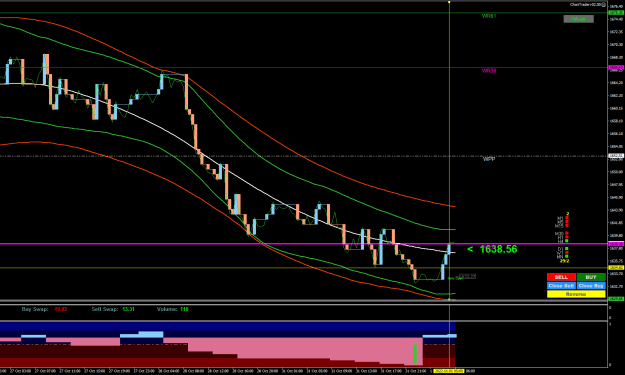Click the green price tag at the bottom of the axis
625x375 pixels.
click(616, 298)
